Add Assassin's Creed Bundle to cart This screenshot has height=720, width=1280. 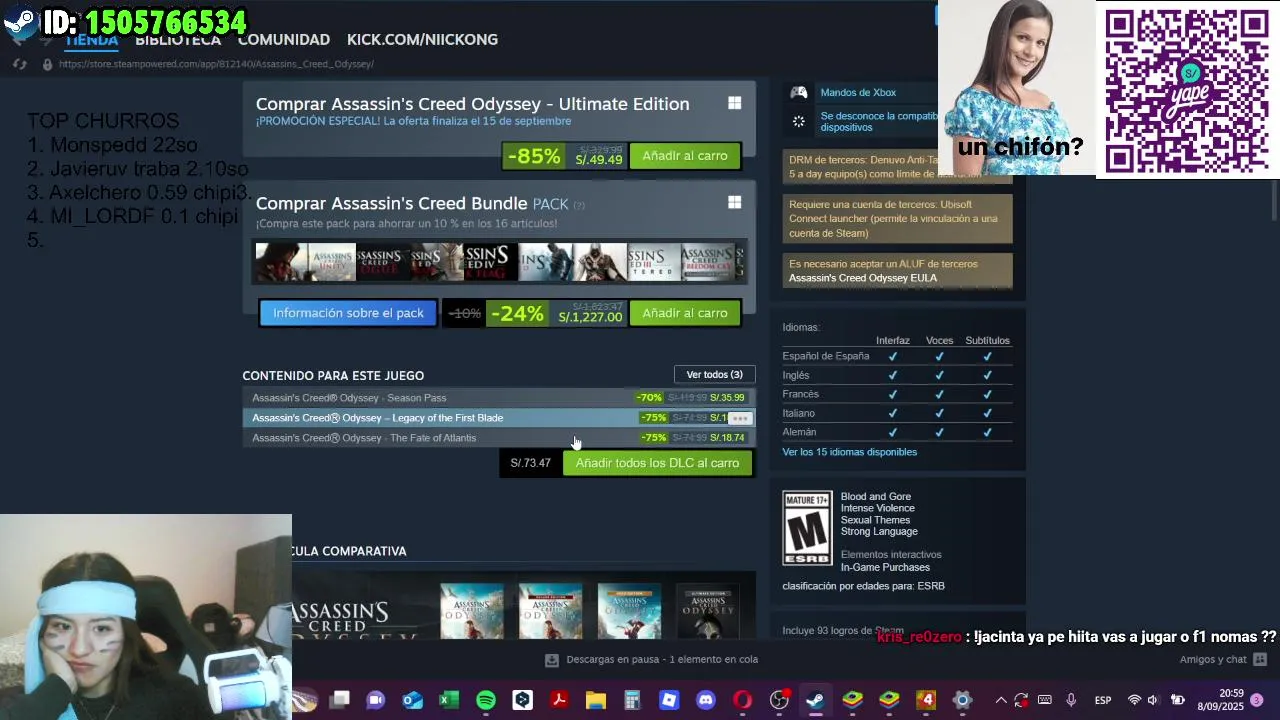[685, 313]
